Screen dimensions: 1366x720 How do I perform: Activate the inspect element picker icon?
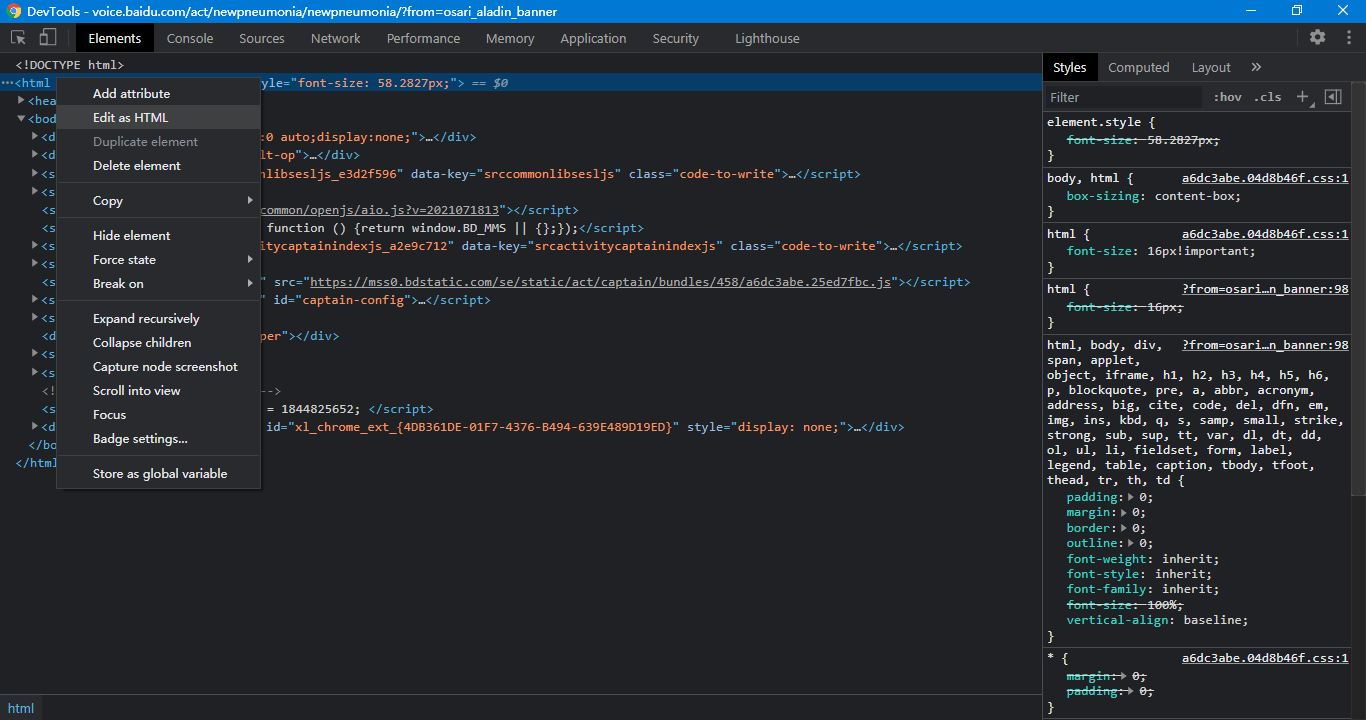18,38
